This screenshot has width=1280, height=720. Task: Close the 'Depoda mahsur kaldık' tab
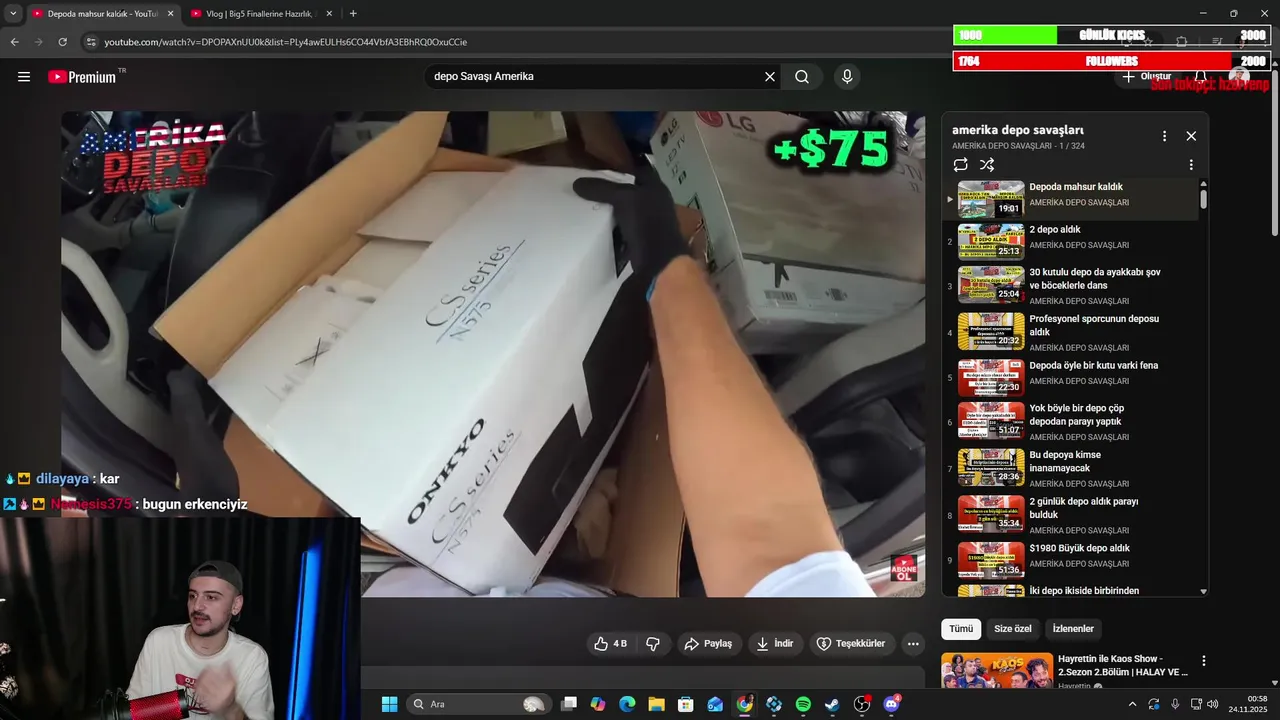coord(170,14)
